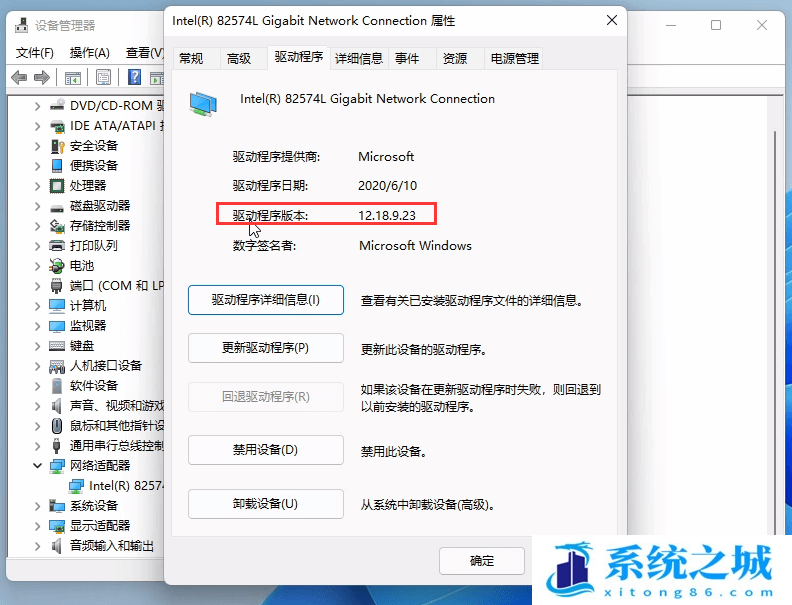Click the blue Help question-mark toolbar icon
792x605 pixels.
pos(134,77)
